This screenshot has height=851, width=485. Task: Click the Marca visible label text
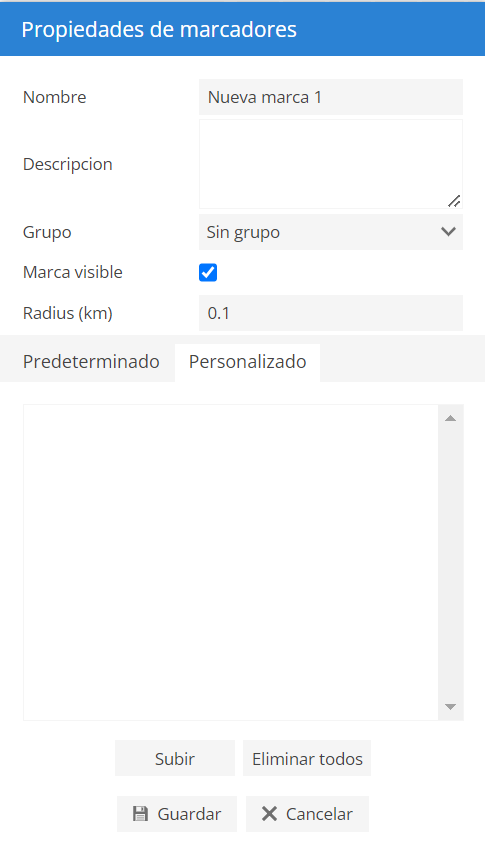click(x=73, y=272)
